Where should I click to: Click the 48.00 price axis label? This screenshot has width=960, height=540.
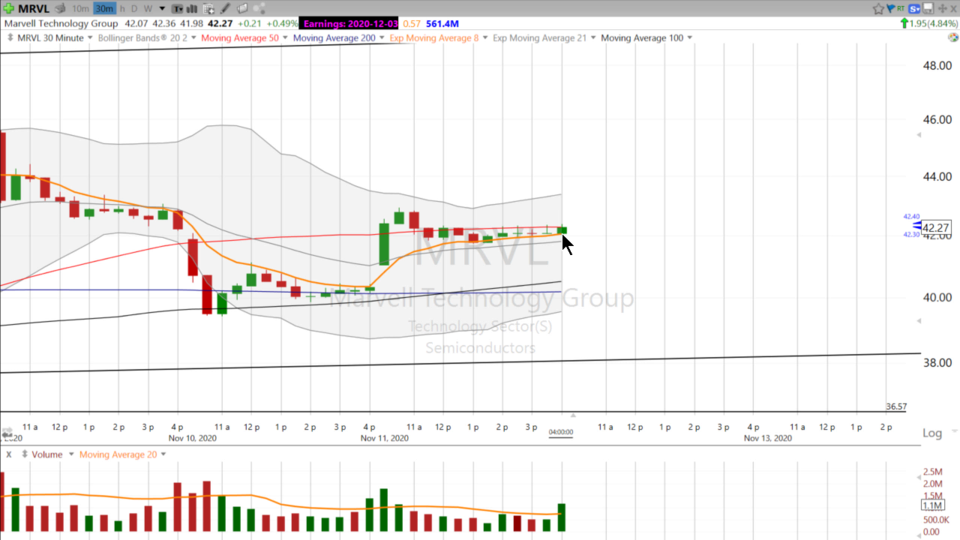937,66
